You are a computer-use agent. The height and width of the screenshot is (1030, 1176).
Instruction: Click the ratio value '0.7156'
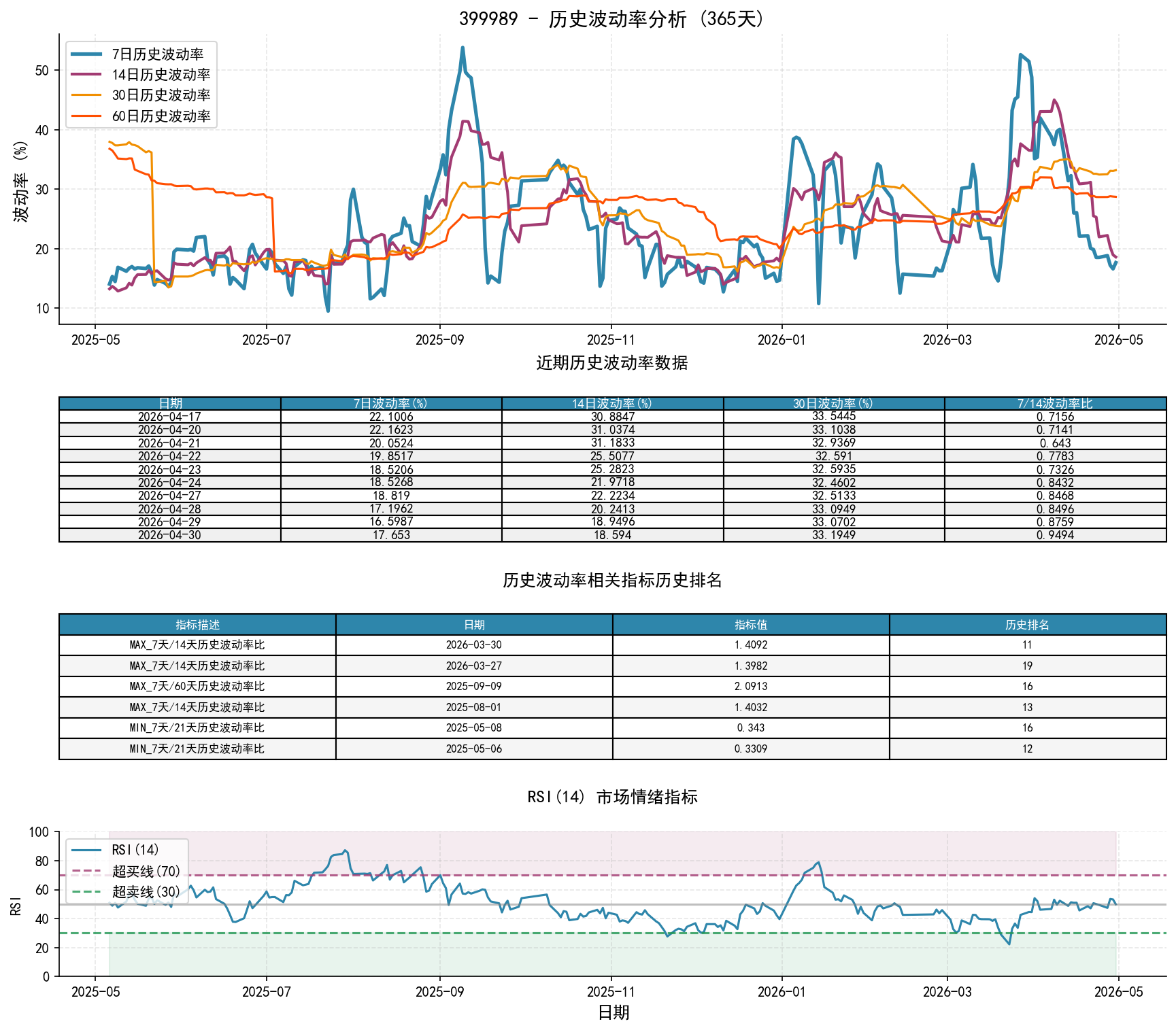(1055, 417)
